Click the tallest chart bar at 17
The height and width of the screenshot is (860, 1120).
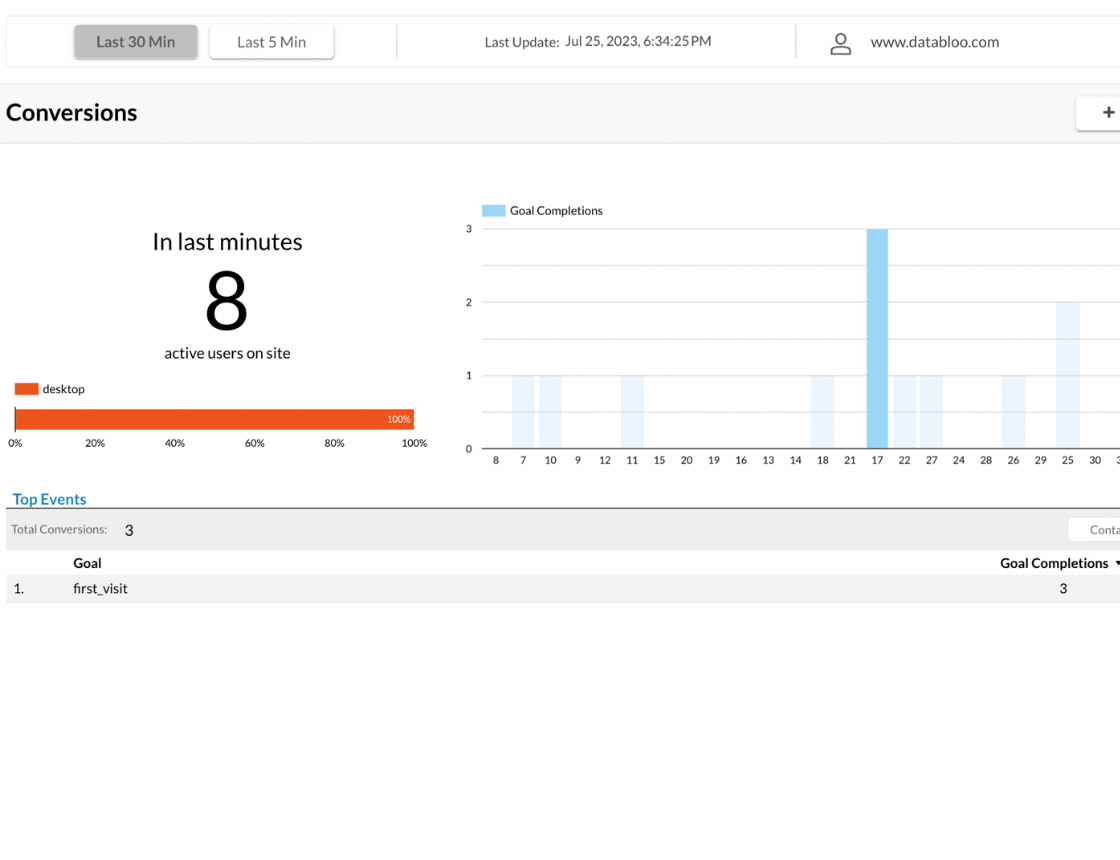[877, 338]
